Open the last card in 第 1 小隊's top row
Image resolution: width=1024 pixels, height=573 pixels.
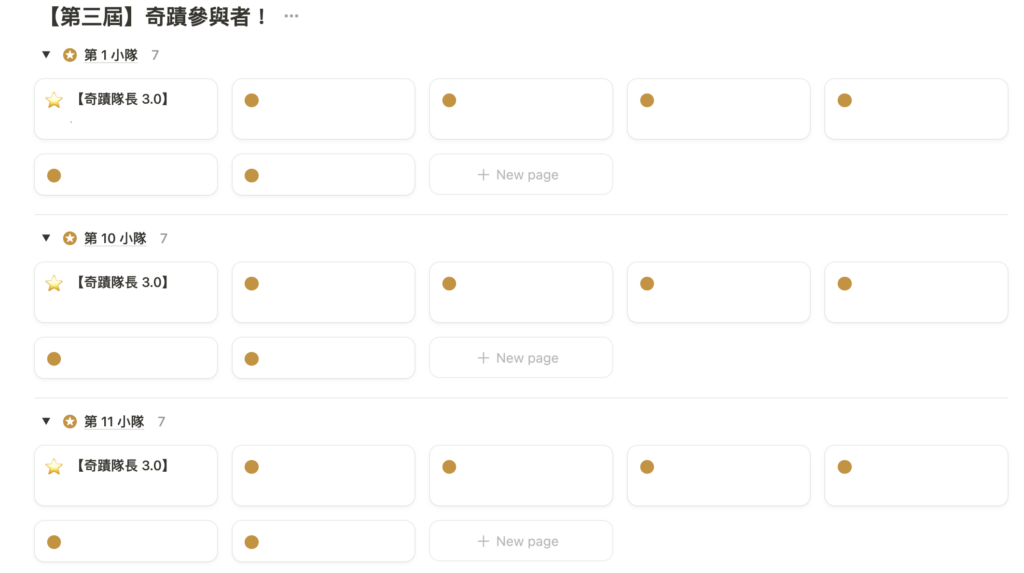tap(916, 109)
